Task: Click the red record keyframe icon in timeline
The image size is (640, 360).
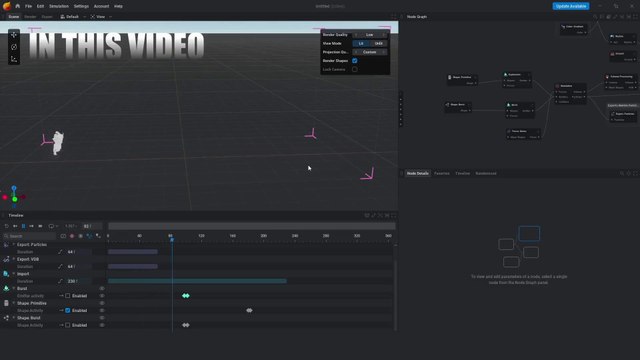Action: click(72, 236)
